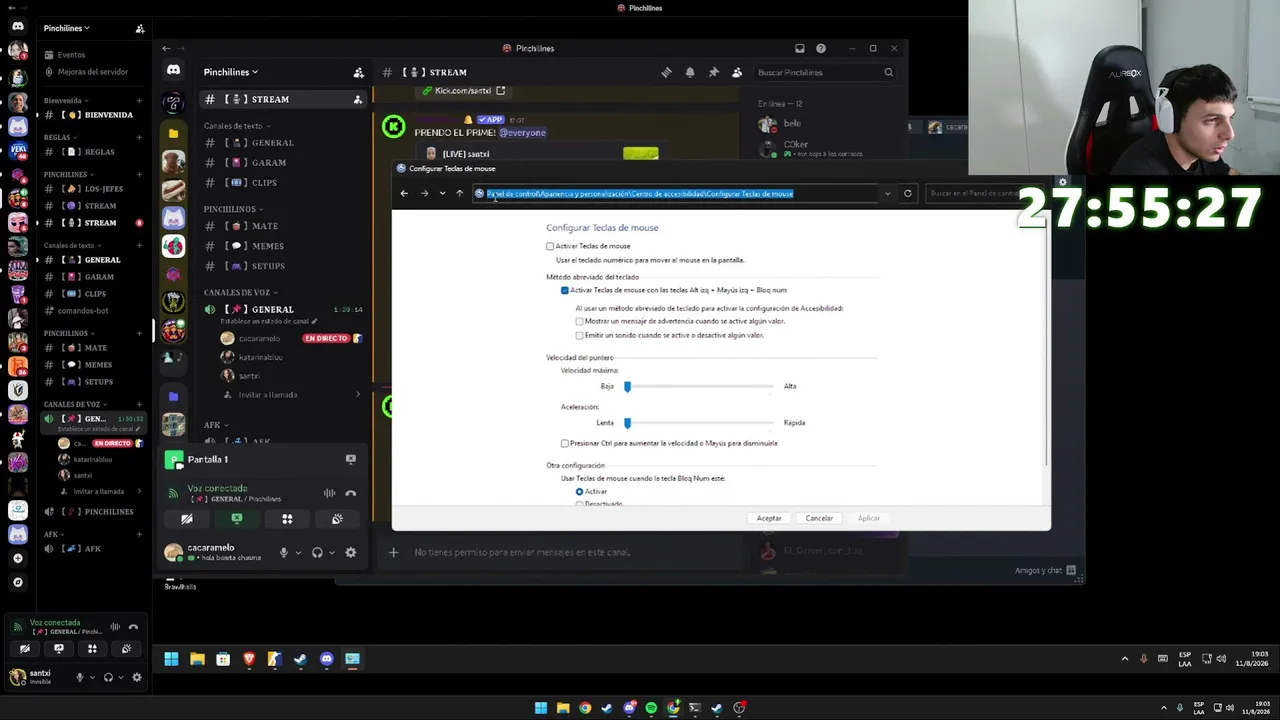Enable the 'Activar Teclas de mouse' checkbox

[x=550, y=246]
